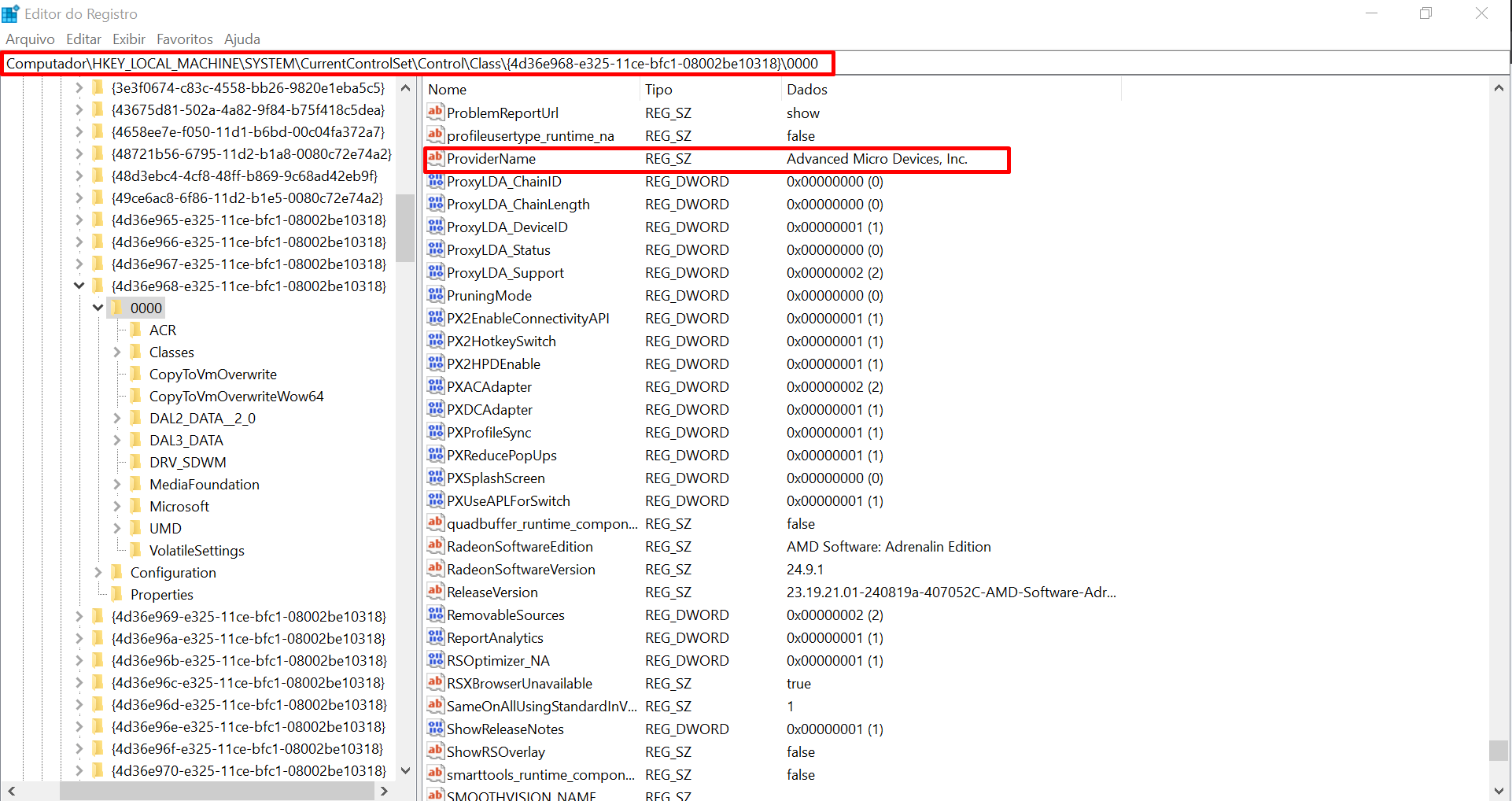Open the Favoritos menu
This screenshot has height=801, width=1512.
point(185,39)
